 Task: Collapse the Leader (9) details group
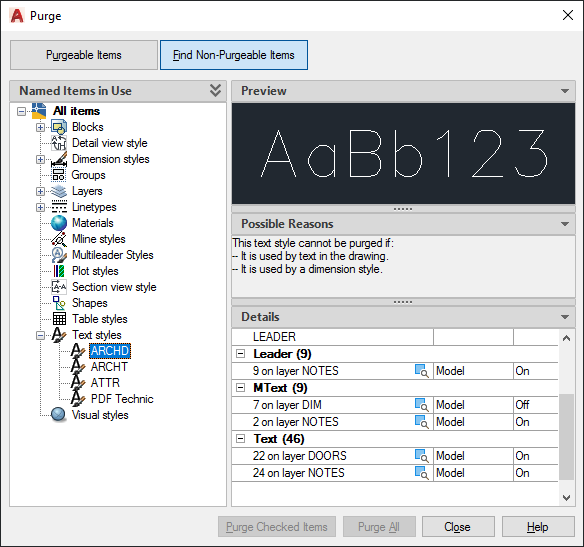tap(241, 354)
